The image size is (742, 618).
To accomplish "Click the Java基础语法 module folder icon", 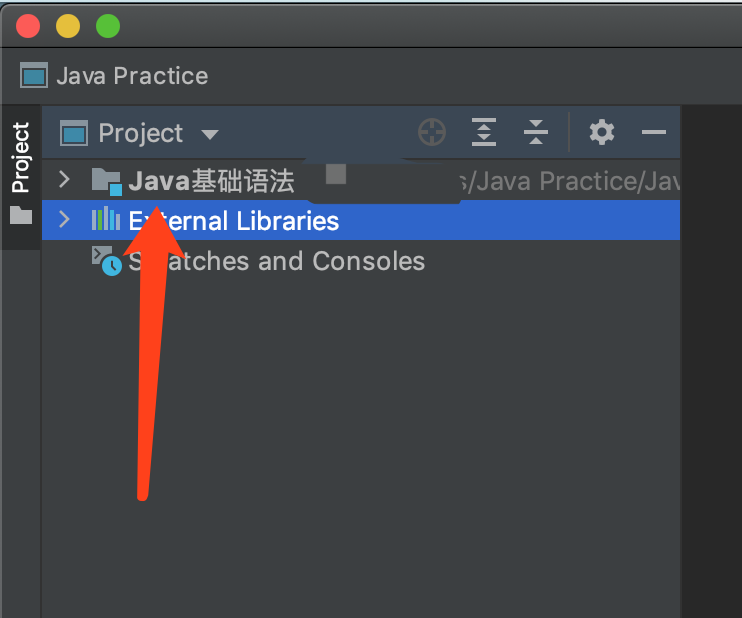I will tap(106, 181).
